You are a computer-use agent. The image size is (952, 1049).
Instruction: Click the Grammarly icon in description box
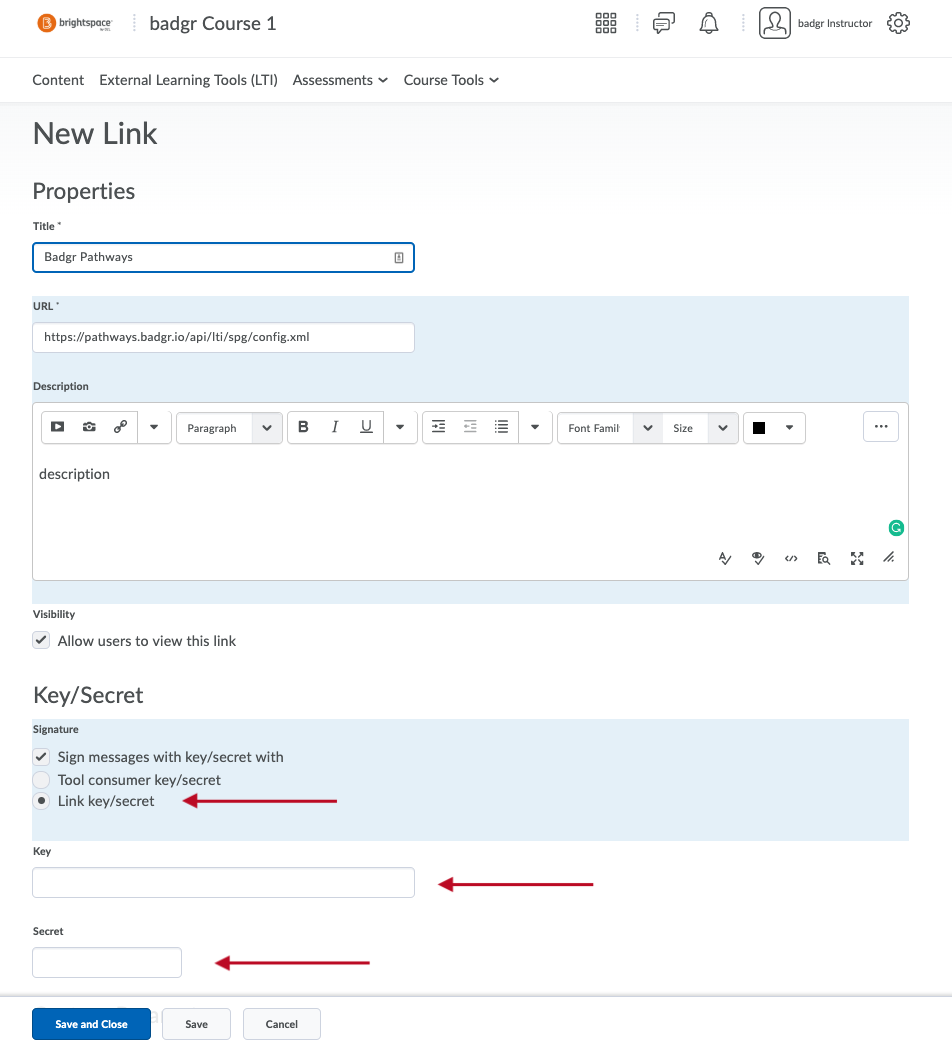pyautogui.click(x=896, y=528)
